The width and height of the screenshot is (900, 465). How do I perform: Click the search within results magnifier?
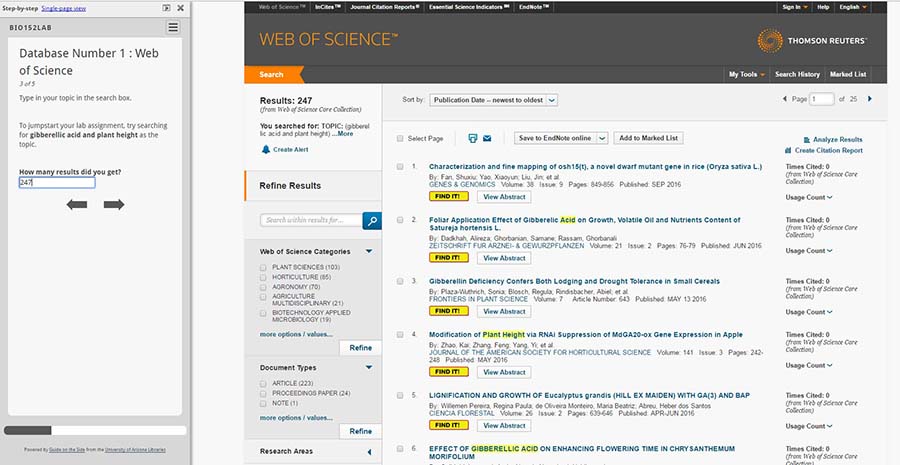point(372,220)
